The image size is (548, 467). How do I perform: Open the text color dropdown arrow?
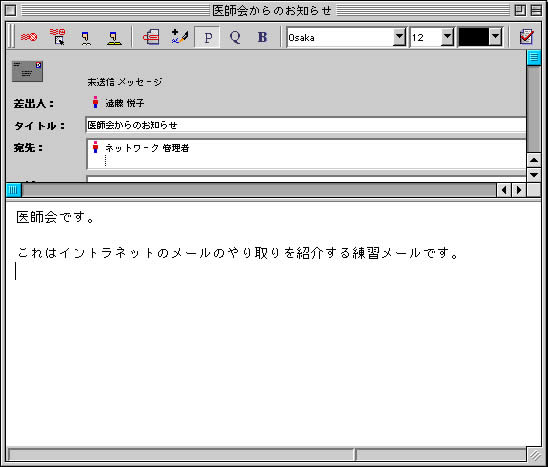pos(496,37)
